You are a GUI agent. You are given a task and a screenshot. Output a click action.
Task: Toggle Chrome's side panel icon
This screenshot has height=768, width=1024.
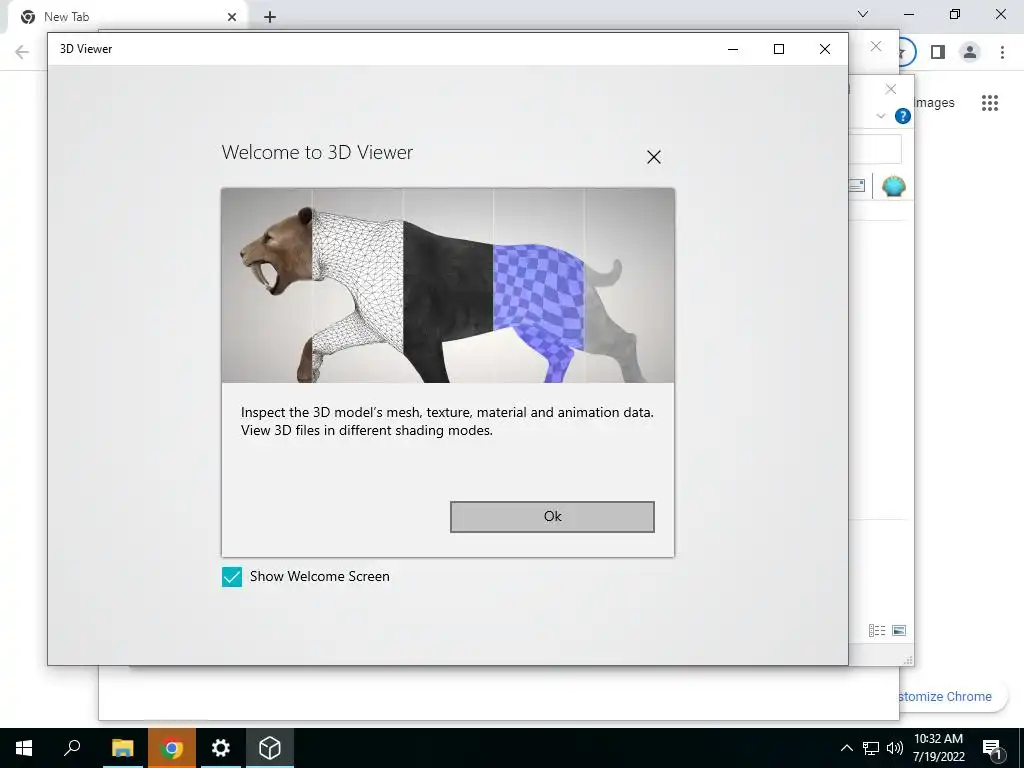pos(938,52)
